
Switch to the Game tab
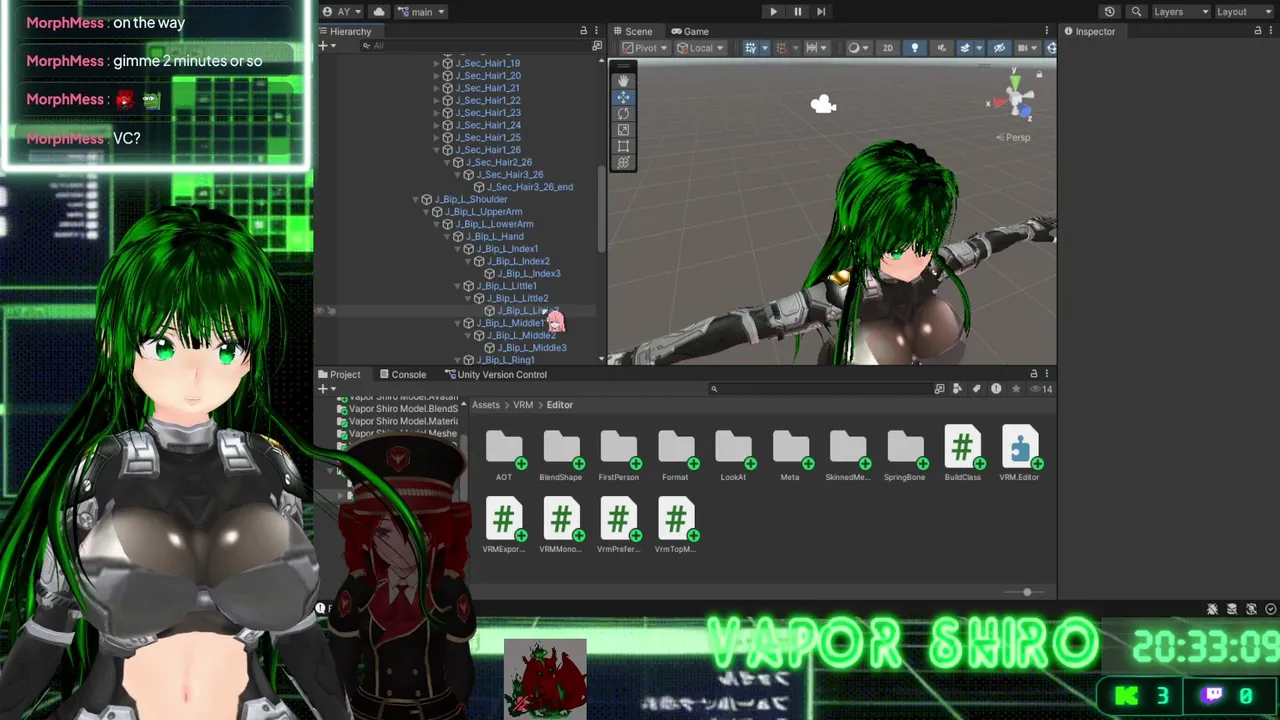(x=690, y=31)
